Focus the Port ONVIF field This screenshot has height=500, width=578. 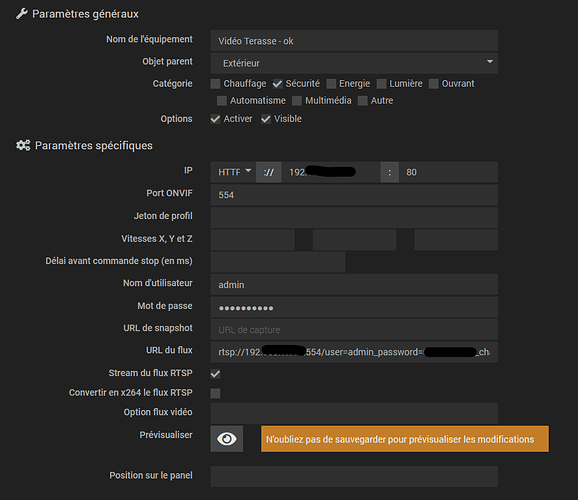[354, 195]
